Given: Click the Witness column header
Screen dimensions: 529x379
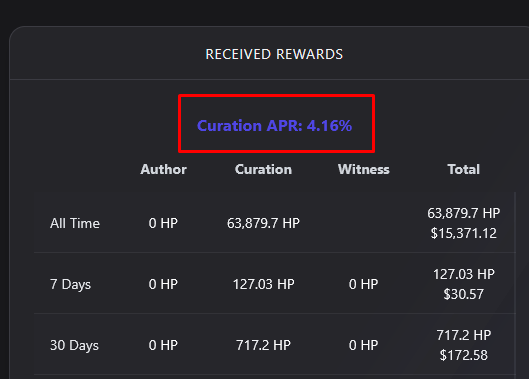Looking at the screenshot, I should (x=363, y=169).
